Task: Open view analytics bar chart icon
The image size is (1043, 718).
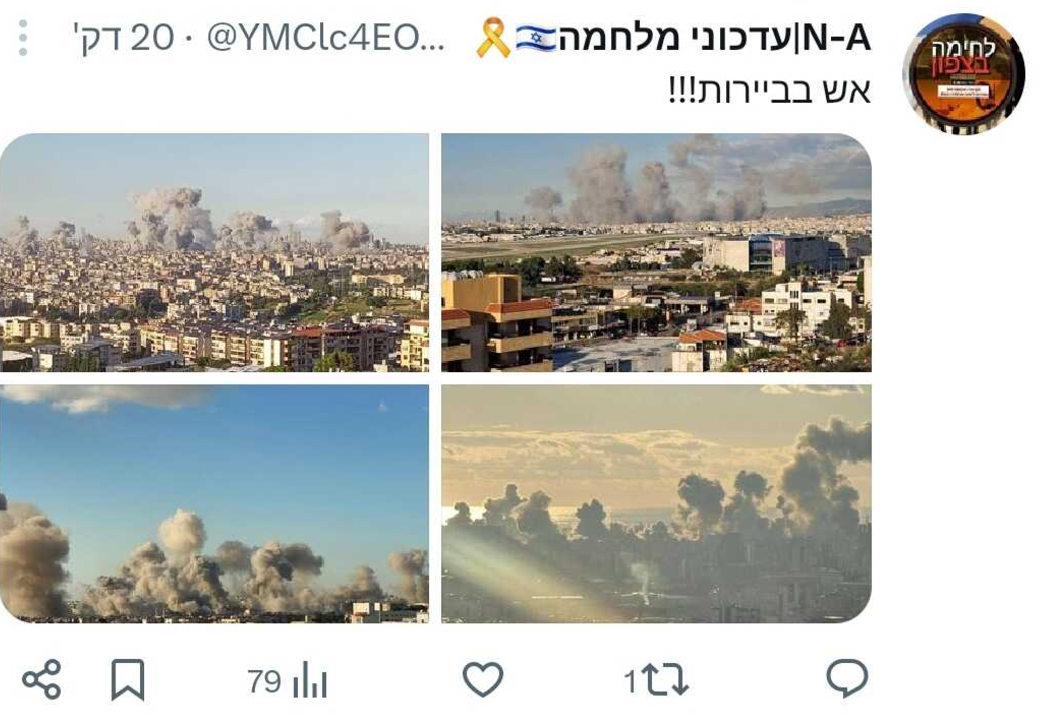Action: 310,680
